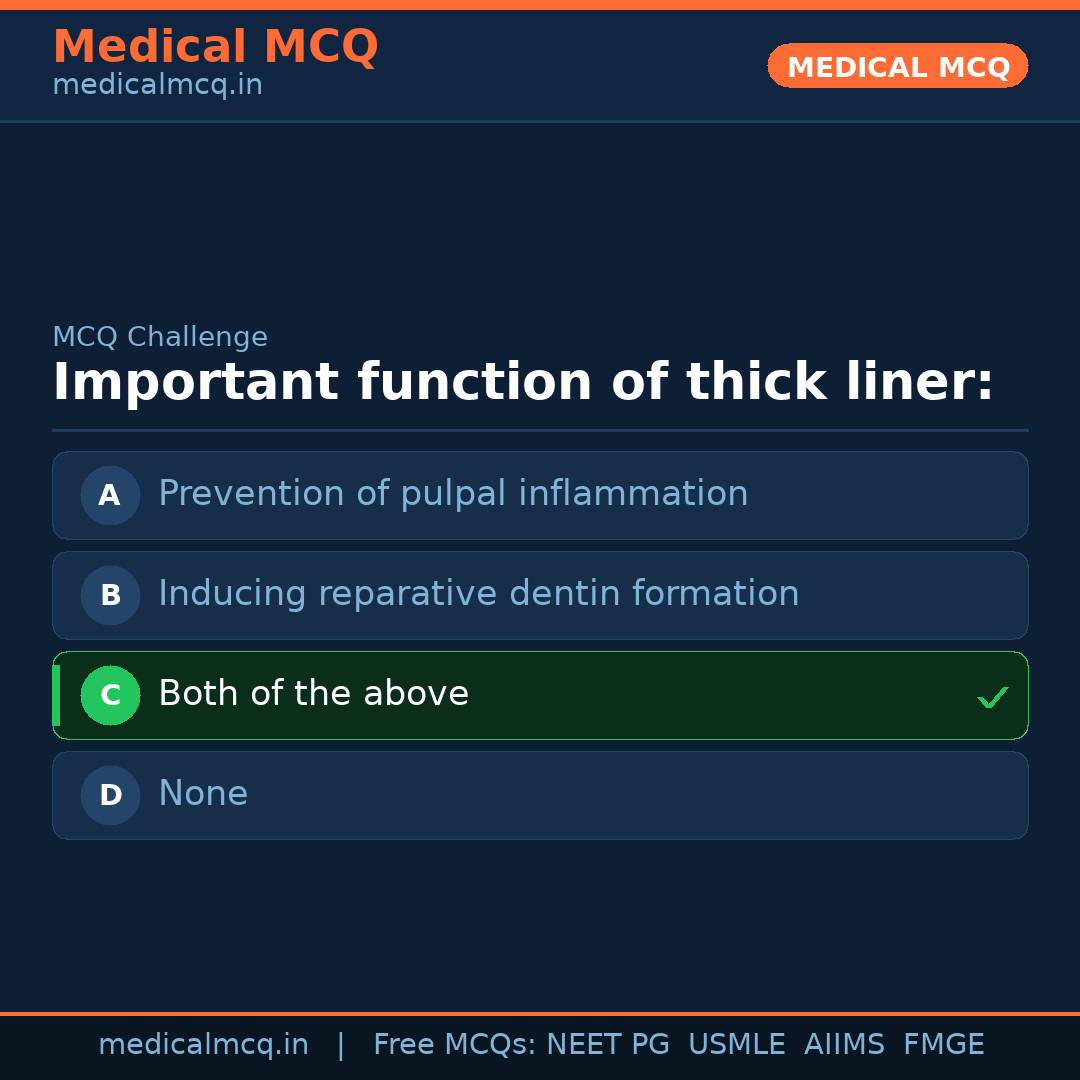Viewport: 1080px width, 1080px height.
Task: Click the letter D circle badge
Action: 110,795
